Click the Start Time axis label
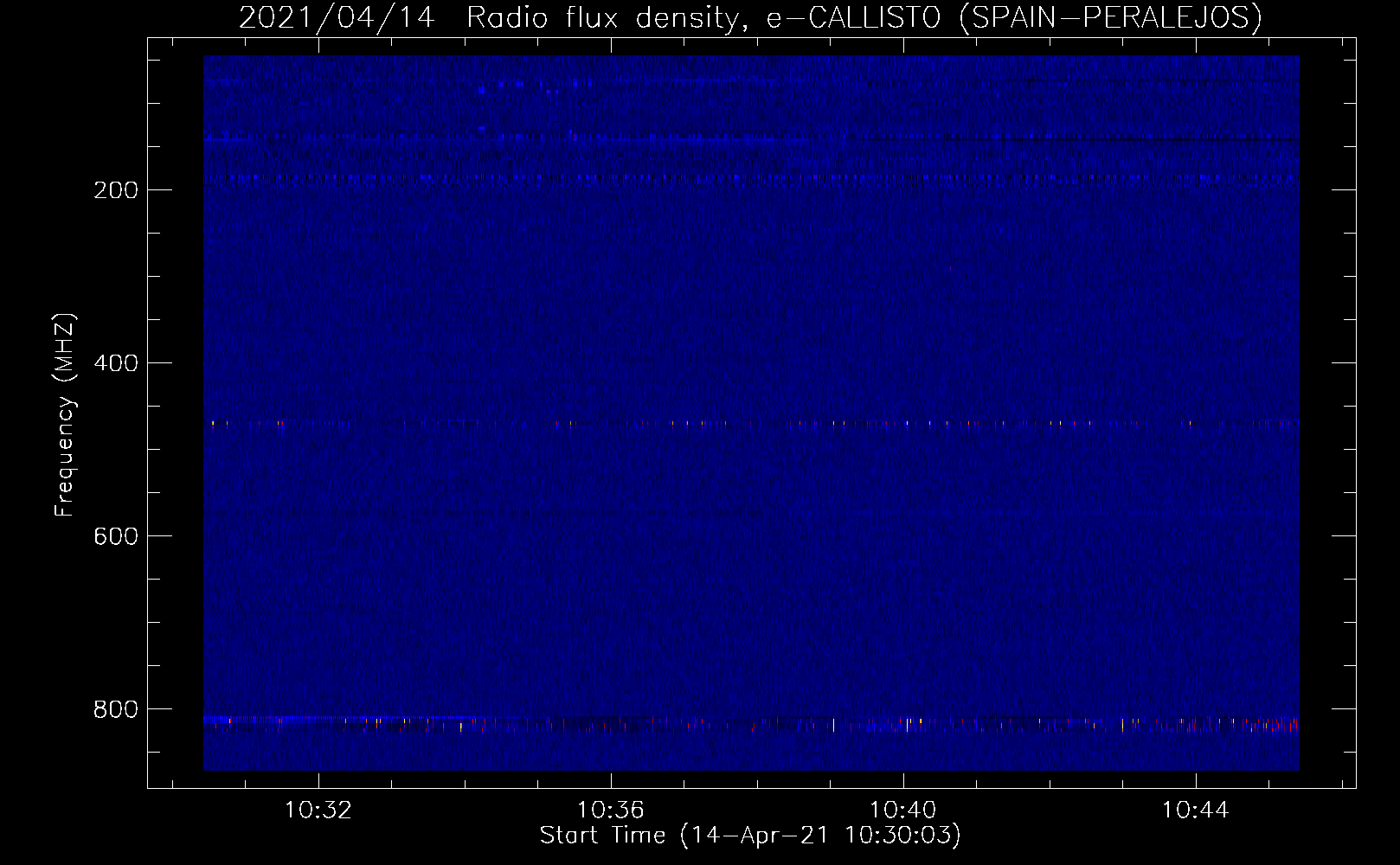This screenshot has width=1400, height=865. pyautogui.click(x=750, y=836)
